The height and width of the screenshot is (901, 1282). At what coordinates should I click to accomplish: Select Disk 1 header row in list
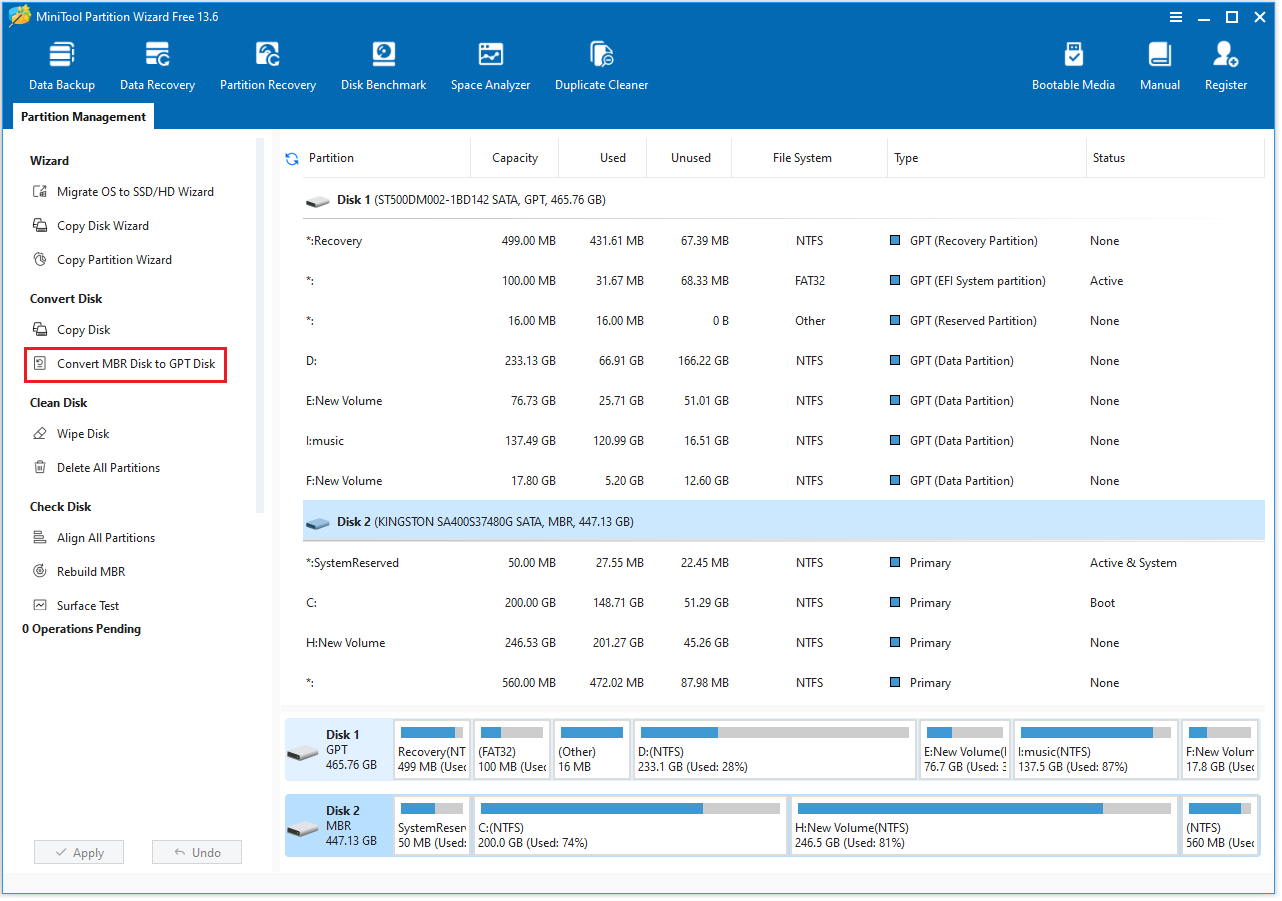pos(784,200)
